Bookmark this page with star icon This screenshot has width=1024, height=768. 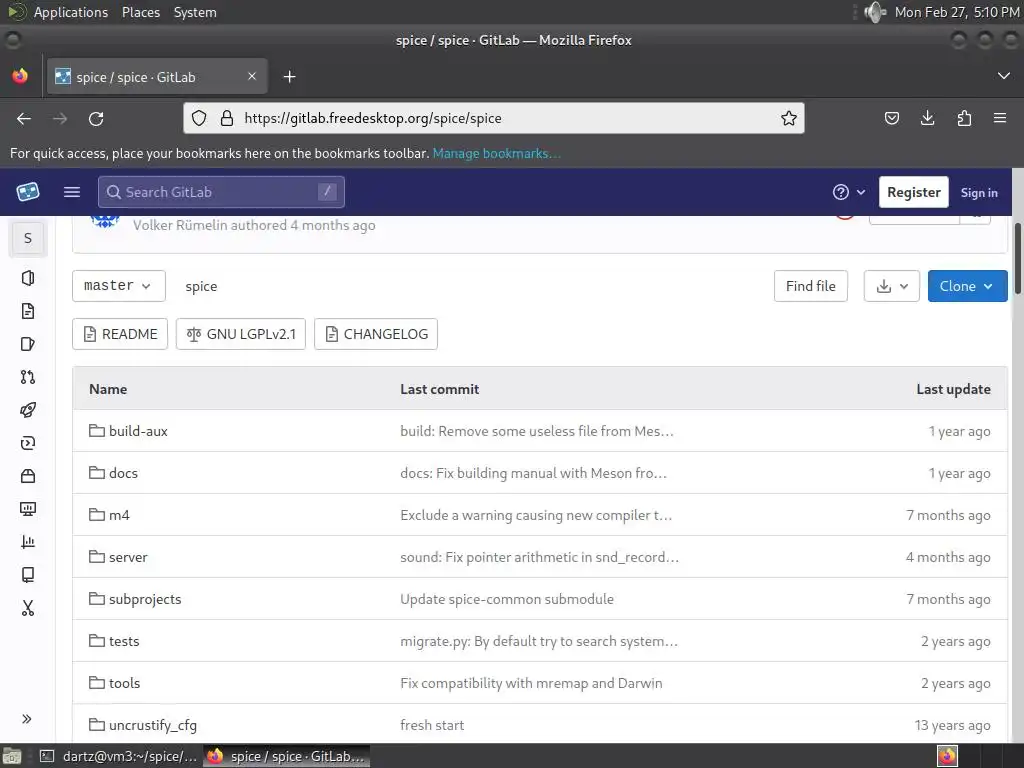coord(788,118)
